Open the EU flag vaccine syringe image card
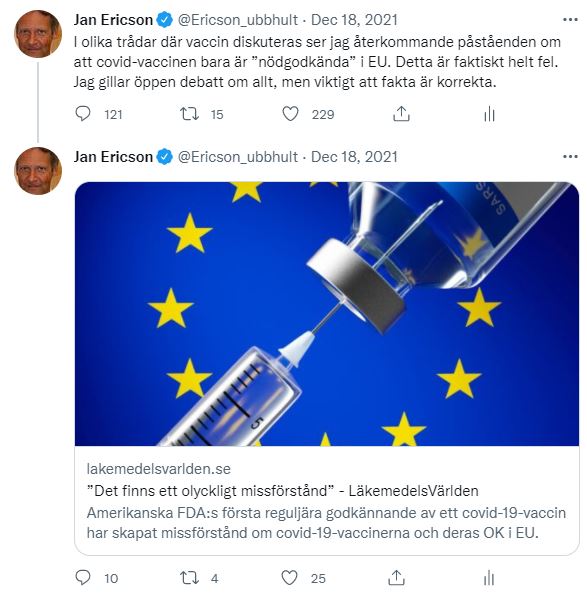The width and height of the screenshot is (587, 598). 327,314
